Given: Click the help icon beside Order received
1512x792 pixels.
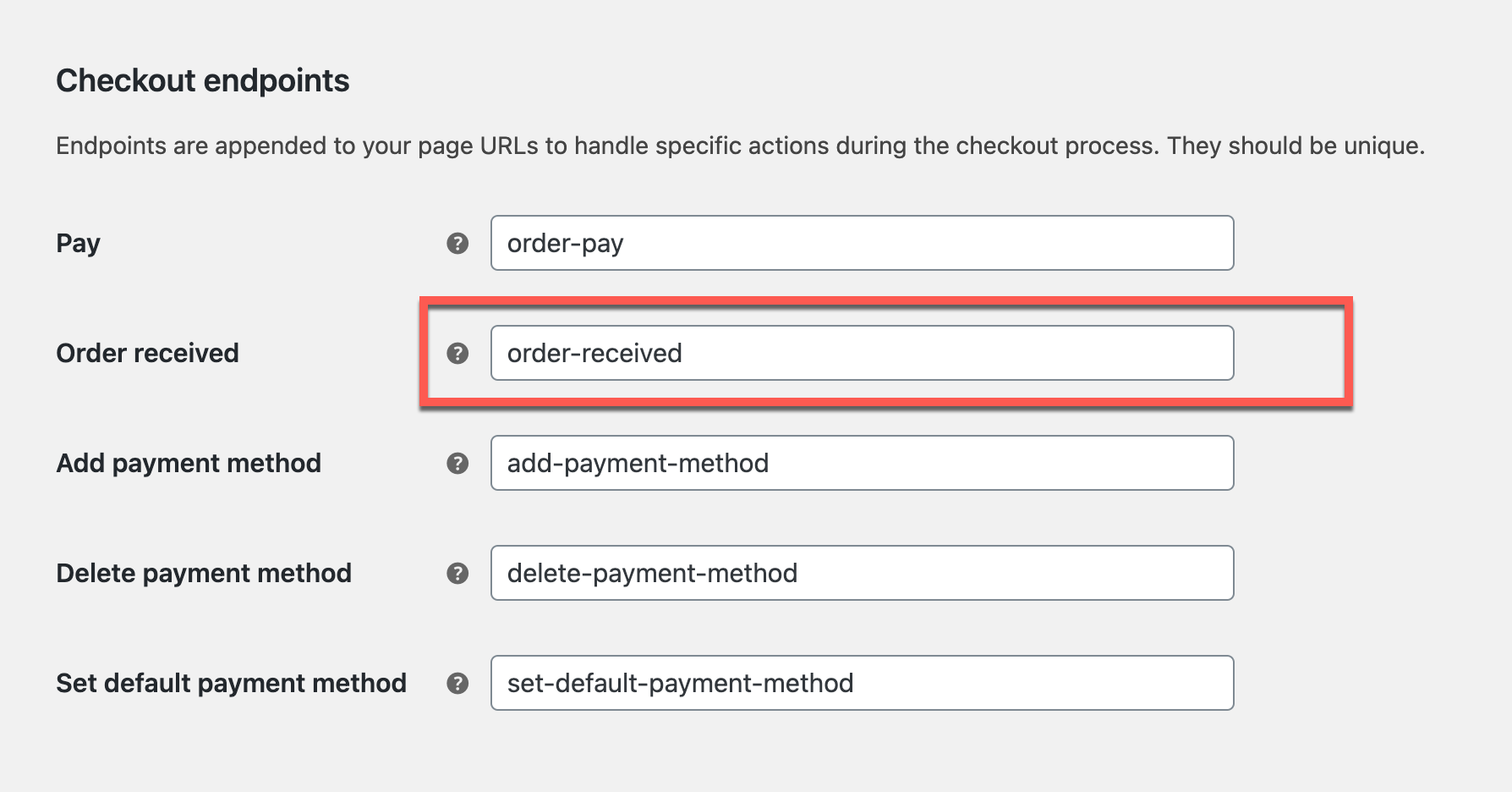Looking at the screenshot, I should pos(457,354).
